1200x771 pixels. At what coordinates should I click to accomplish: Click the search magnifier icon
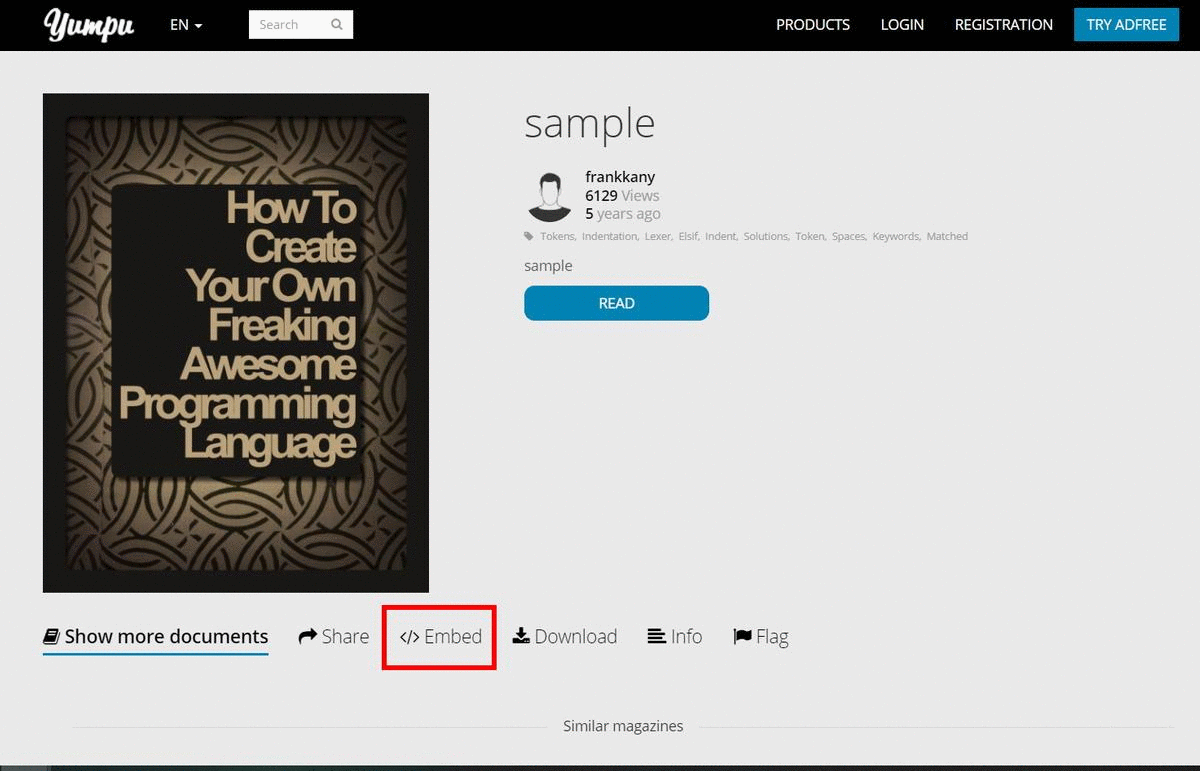[x=337, y=25]
